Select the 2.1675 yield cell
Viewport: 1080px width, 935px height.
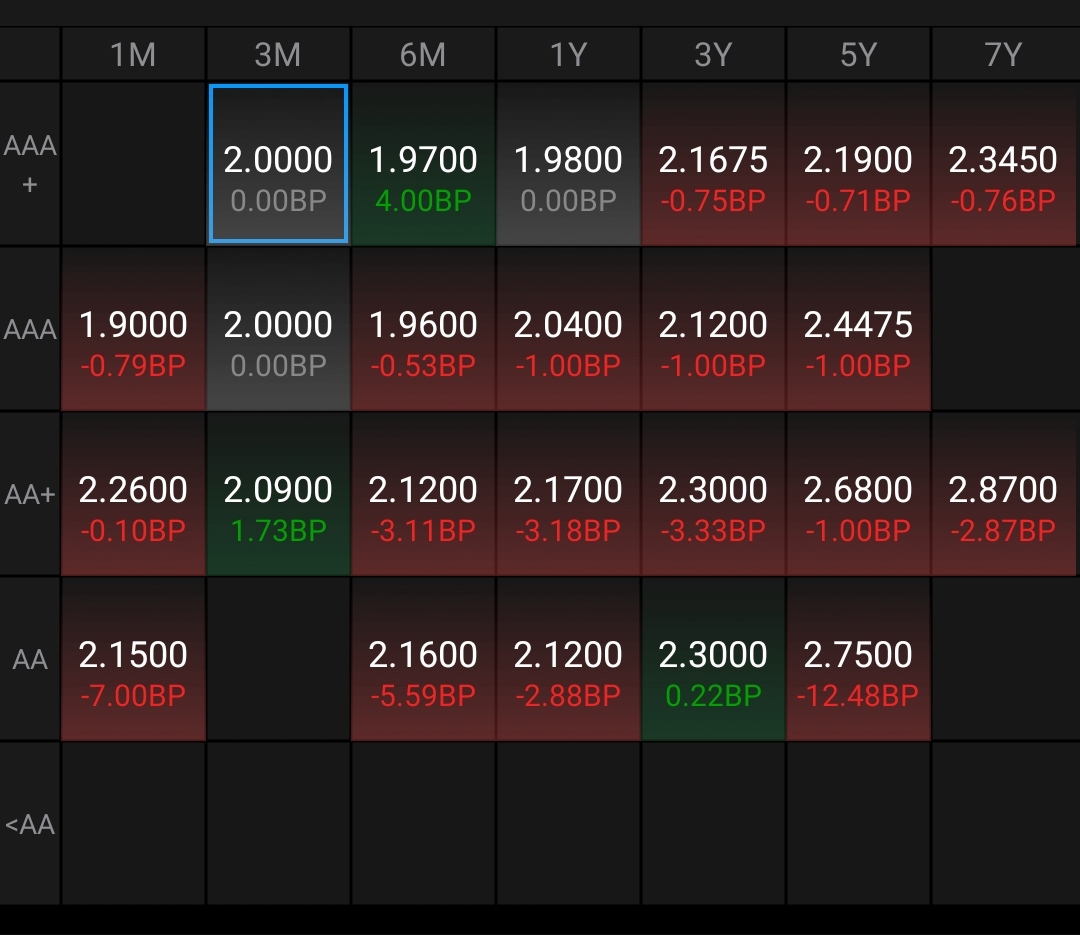coord(713,164)
